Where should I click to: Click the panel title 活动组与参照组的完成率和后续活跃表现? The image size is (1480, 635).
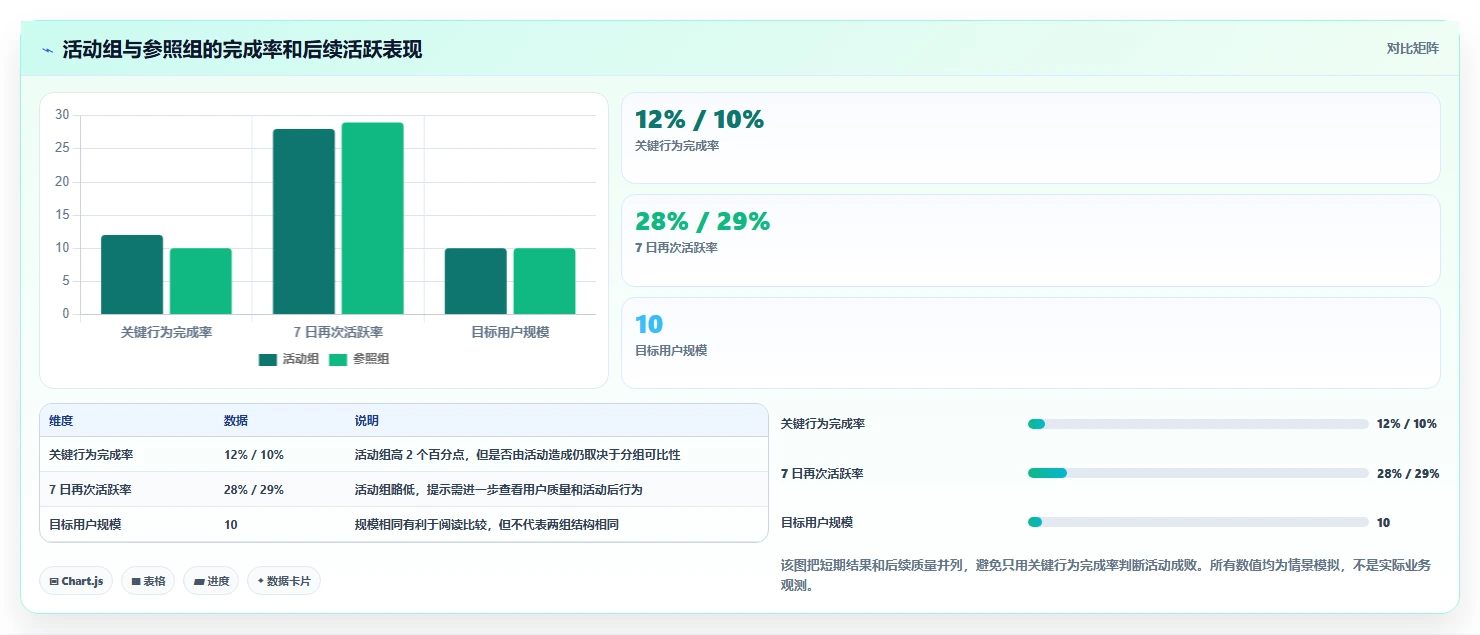(242, 49)
